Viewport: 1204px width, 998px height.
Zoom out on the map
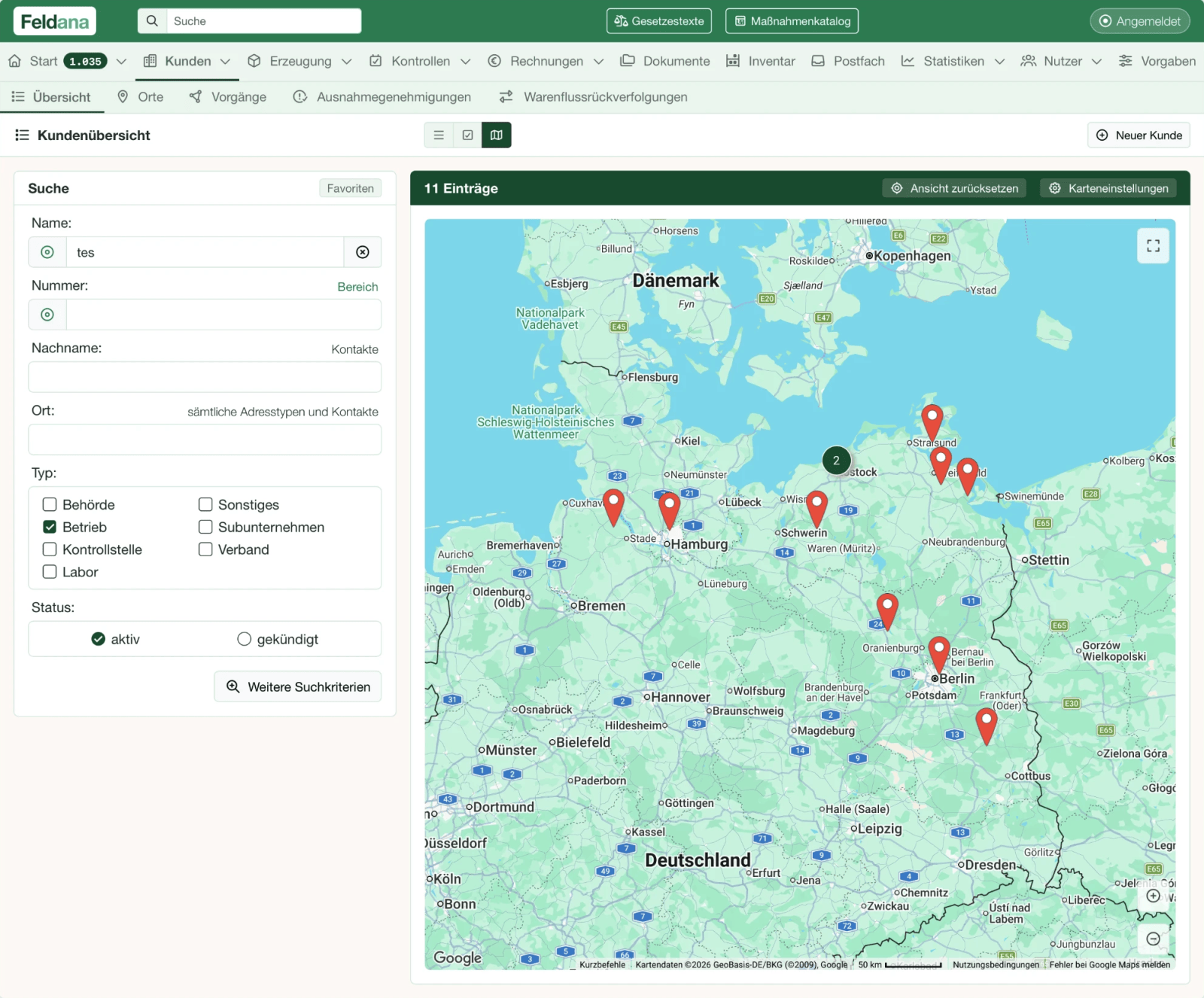[1153, 939]
